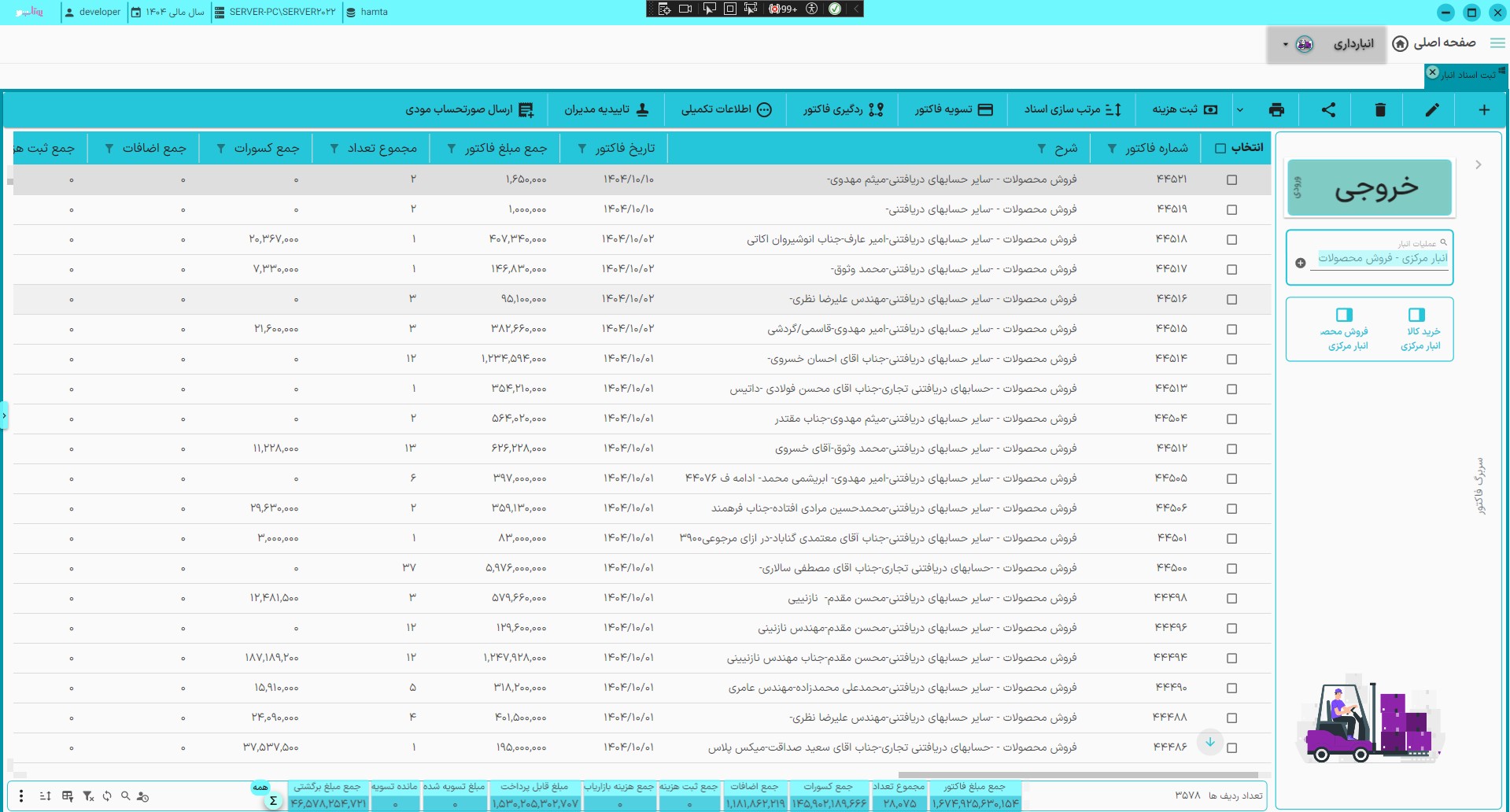
Task: Open the three-dots menu in bottom bar
Action: 21,796
